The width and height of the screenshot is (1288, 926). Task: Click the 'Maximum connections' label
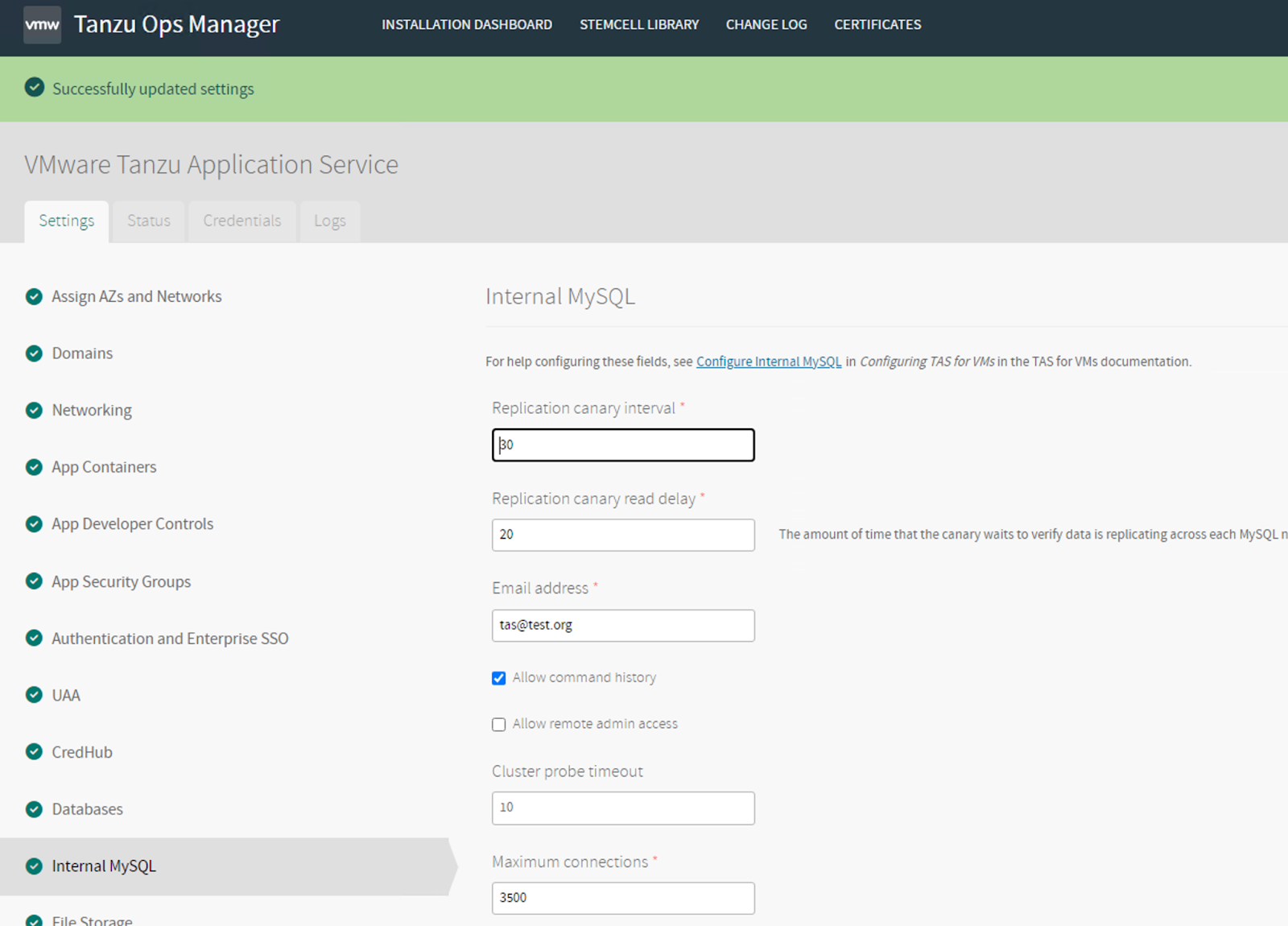[570, 862]
